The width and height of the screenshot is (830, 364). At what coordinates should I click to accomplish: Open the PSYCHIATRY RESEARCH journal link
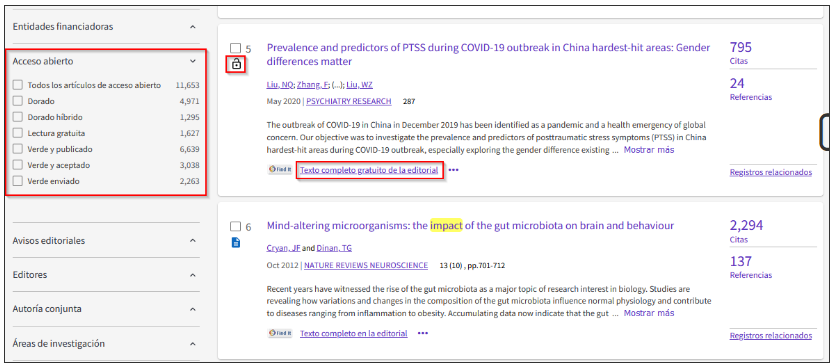[349, 101]
